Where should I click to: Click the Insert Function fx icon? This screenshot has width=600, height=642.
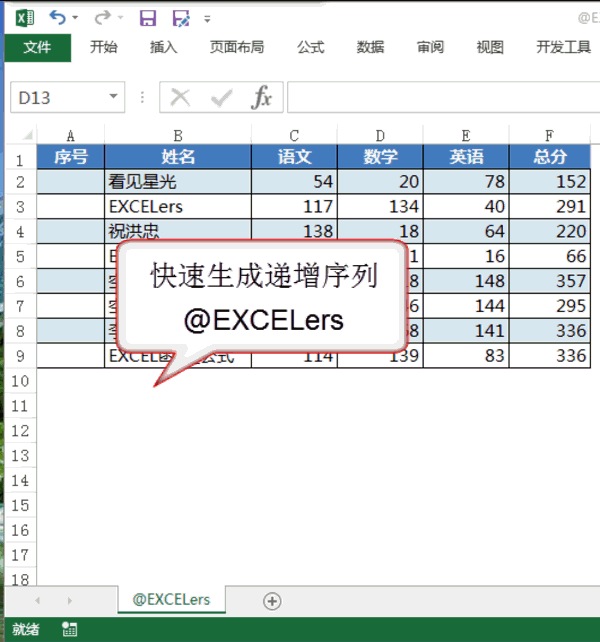coord(262,97)
